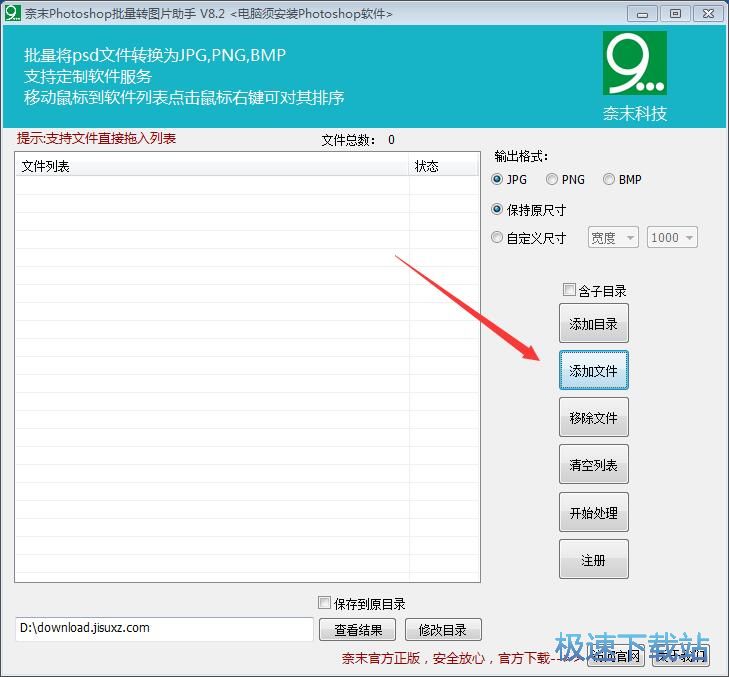The image size is (729, 677).
Task: Open the 宽度 dimension dropdown
Action: tap(613, 238)
